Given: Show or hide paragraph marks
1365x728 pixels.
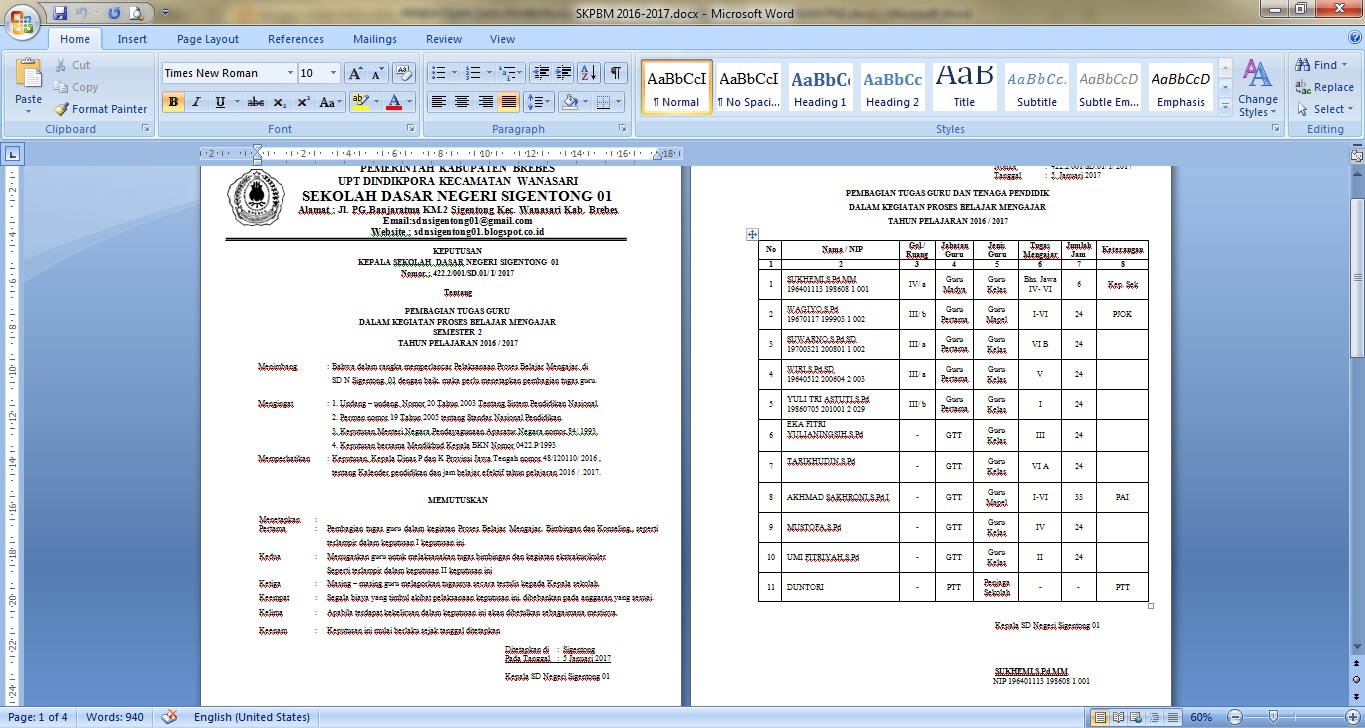Looking at the screenshot, I should pyautogui.click(x=616, y=73).
